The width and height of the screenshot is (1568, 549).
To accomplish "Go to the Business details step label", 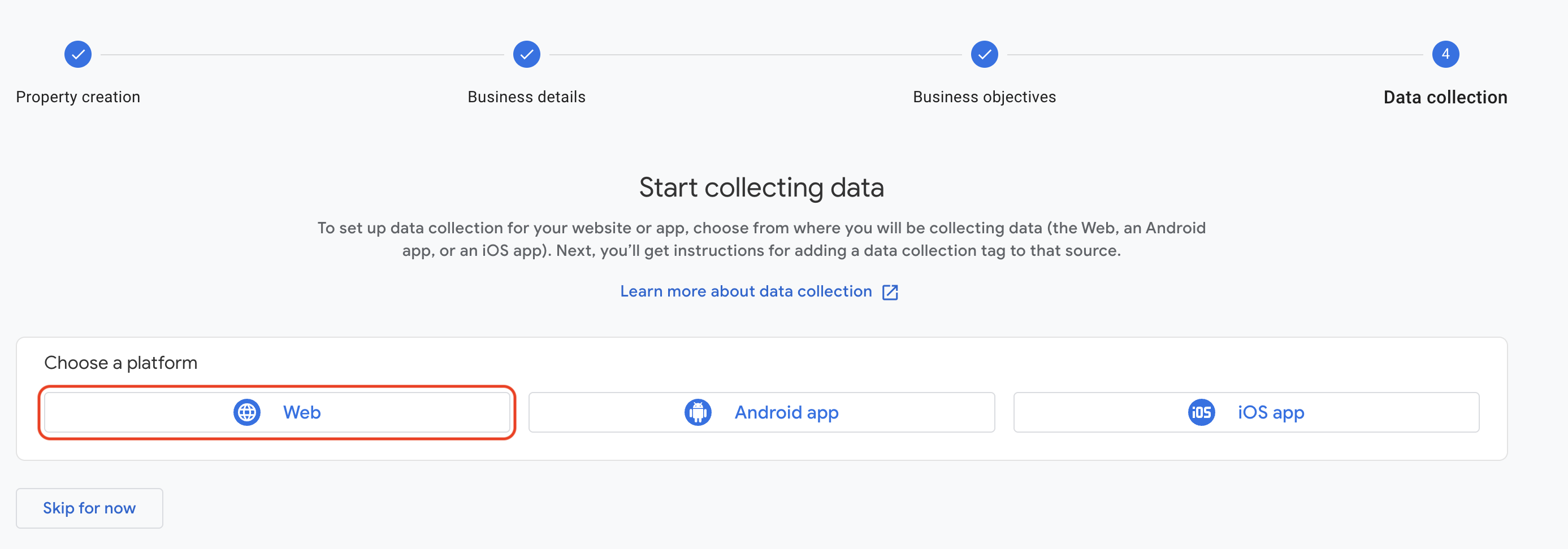I will click(x=526, y=97).
